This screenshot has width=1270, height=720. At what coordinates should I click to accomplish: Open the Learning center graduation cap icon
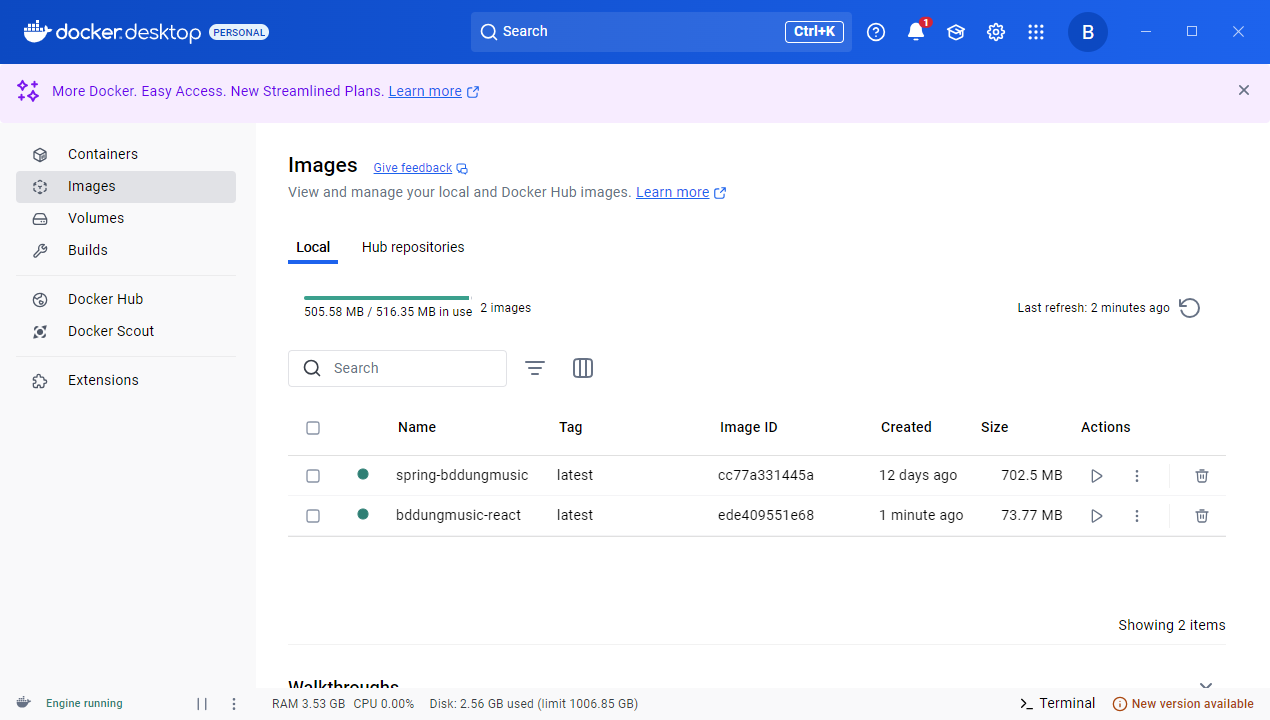pos(956,32)
